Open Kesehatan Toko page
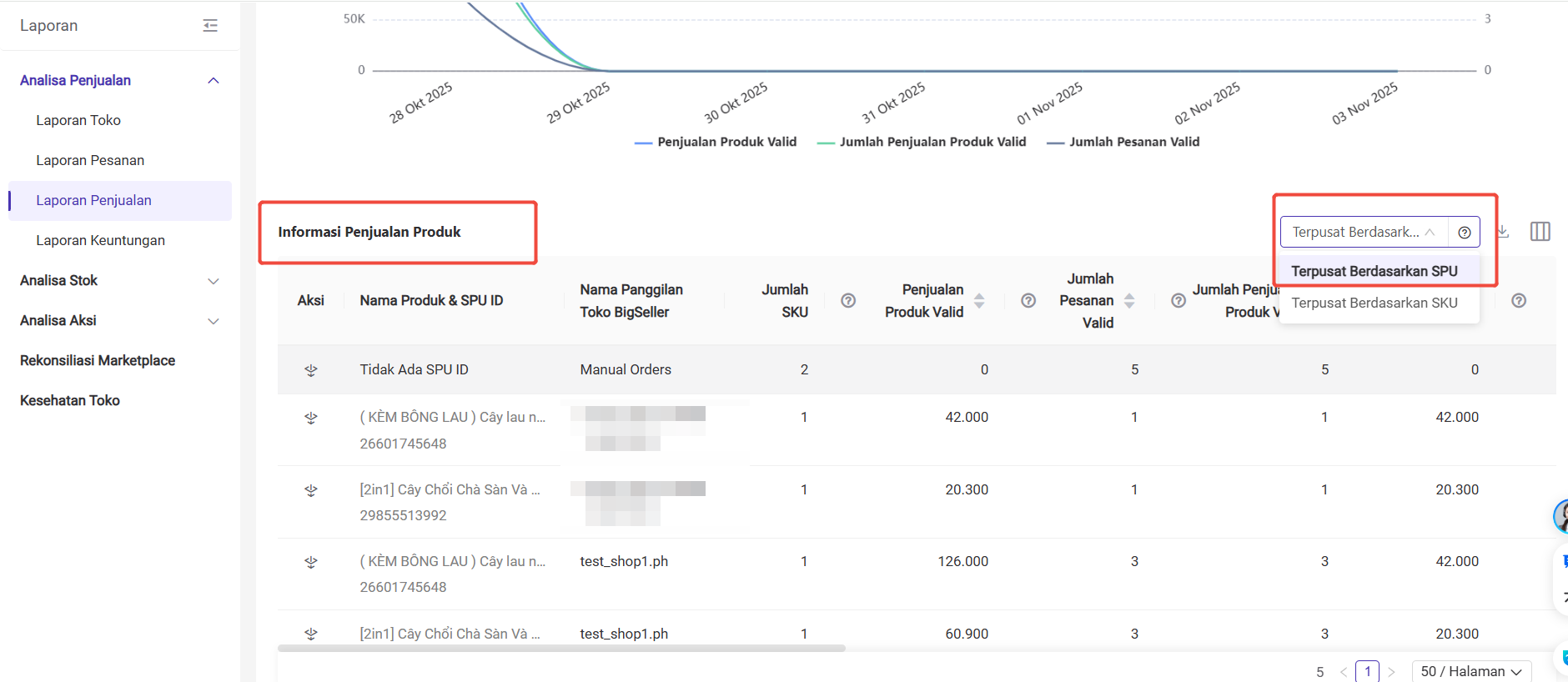 click(x=70, y=401)
